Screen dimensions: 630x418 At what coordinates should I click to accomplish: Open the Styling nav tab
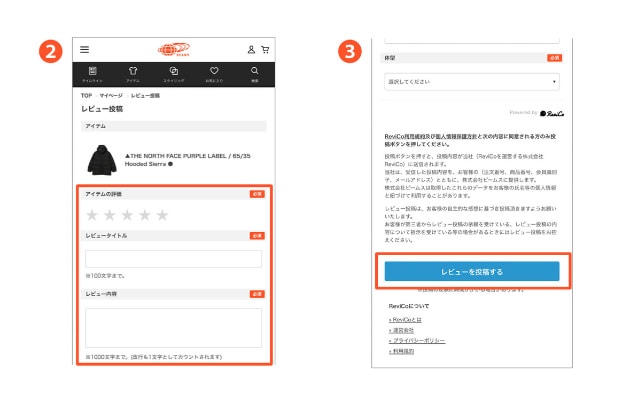coord(174,74)
